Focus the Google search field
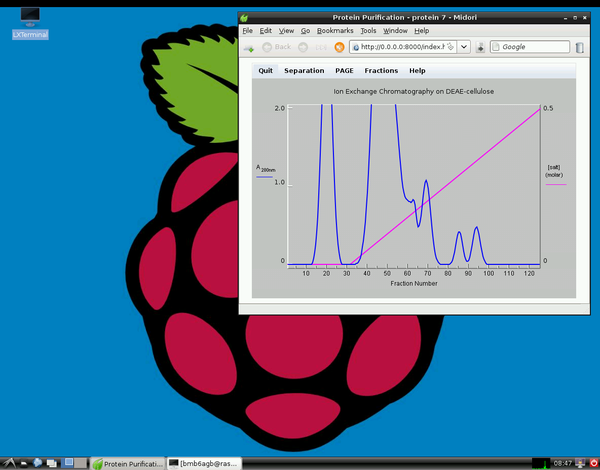The width and height of the screenshot is (600, 470). [530, 47]
